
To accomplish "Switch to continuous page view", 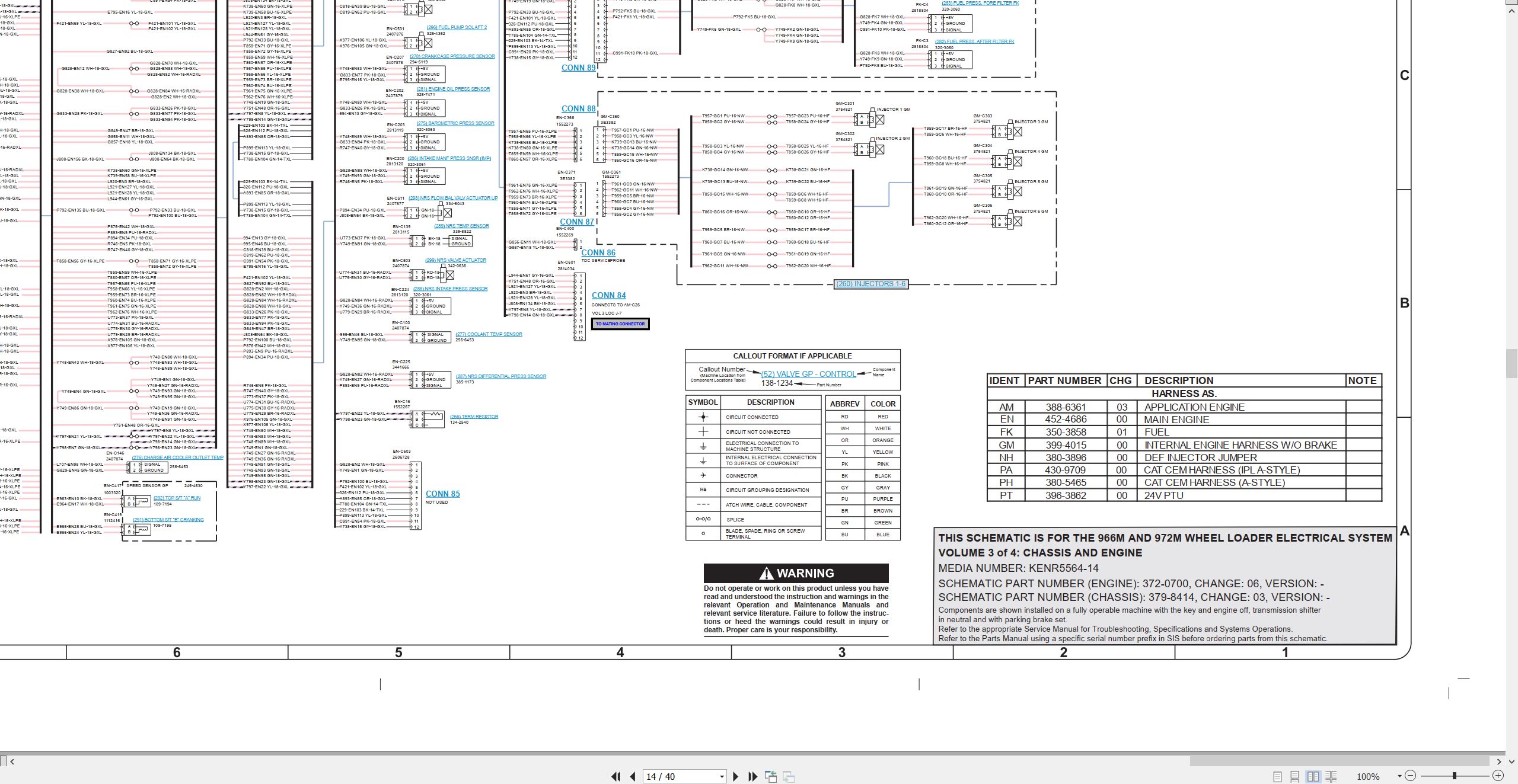I will pos(1295,776).
